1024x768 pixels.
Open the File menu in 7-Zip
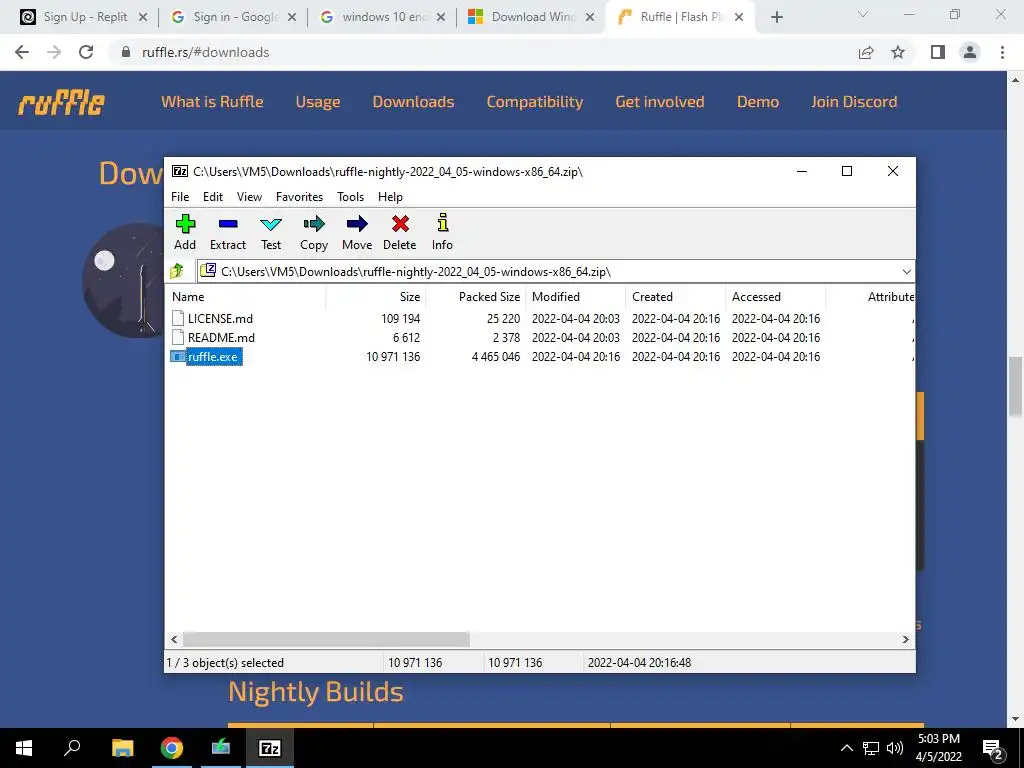(180, 197)
